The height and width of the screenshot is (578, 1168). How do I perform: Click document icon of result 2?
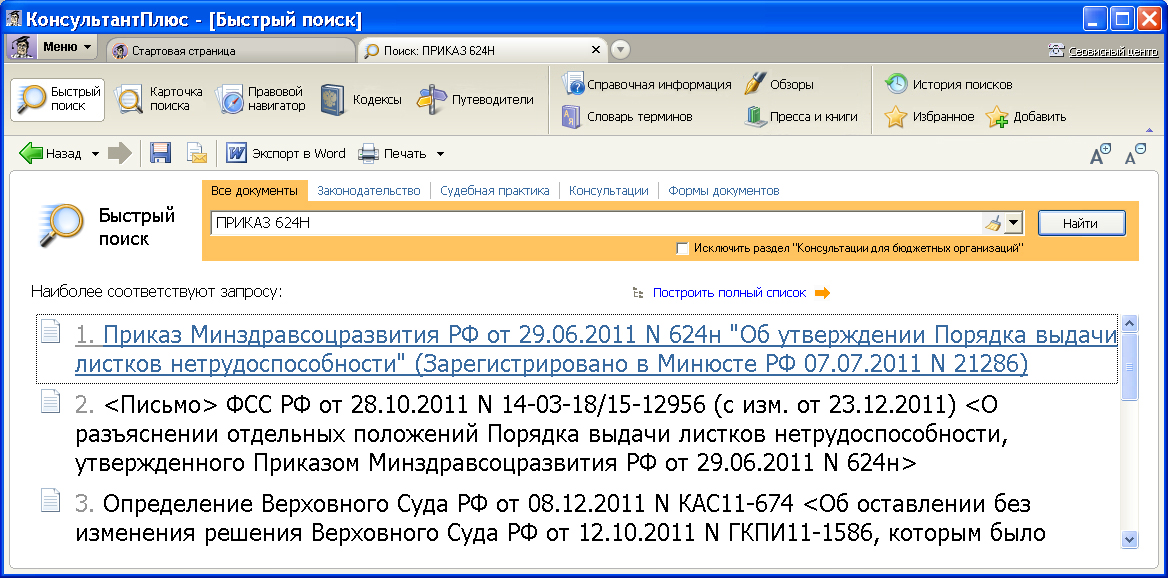pyautogui.click(x=50, y=402)
